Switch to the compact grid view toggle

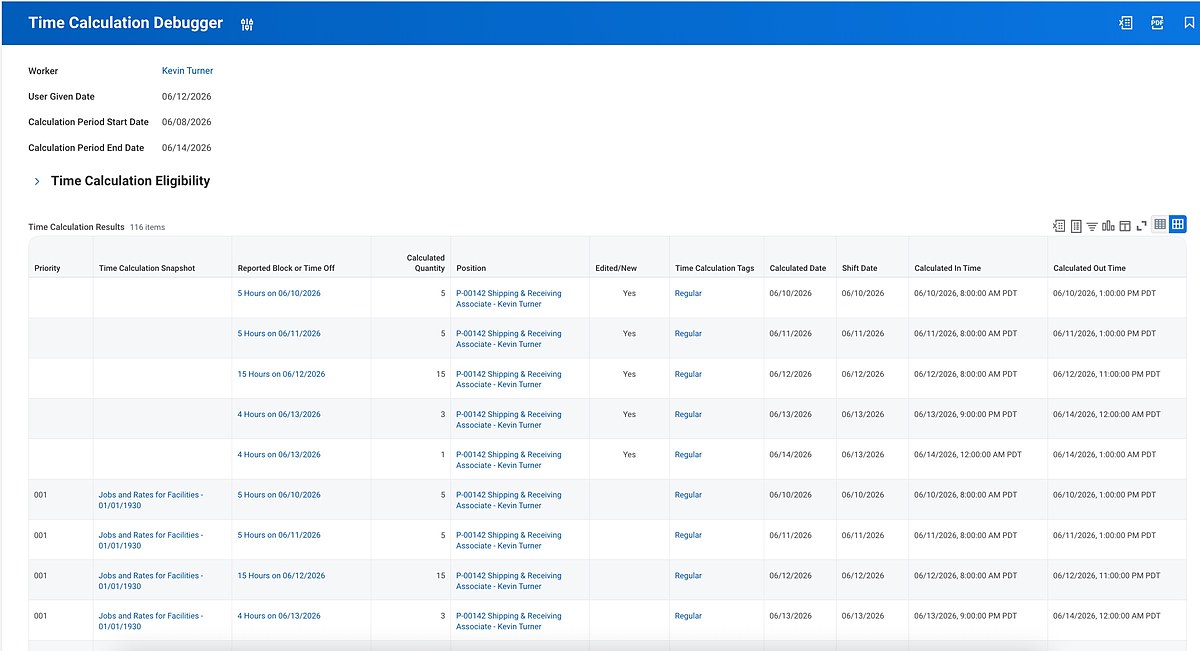pyautogui.click(x=1160, y=225)
